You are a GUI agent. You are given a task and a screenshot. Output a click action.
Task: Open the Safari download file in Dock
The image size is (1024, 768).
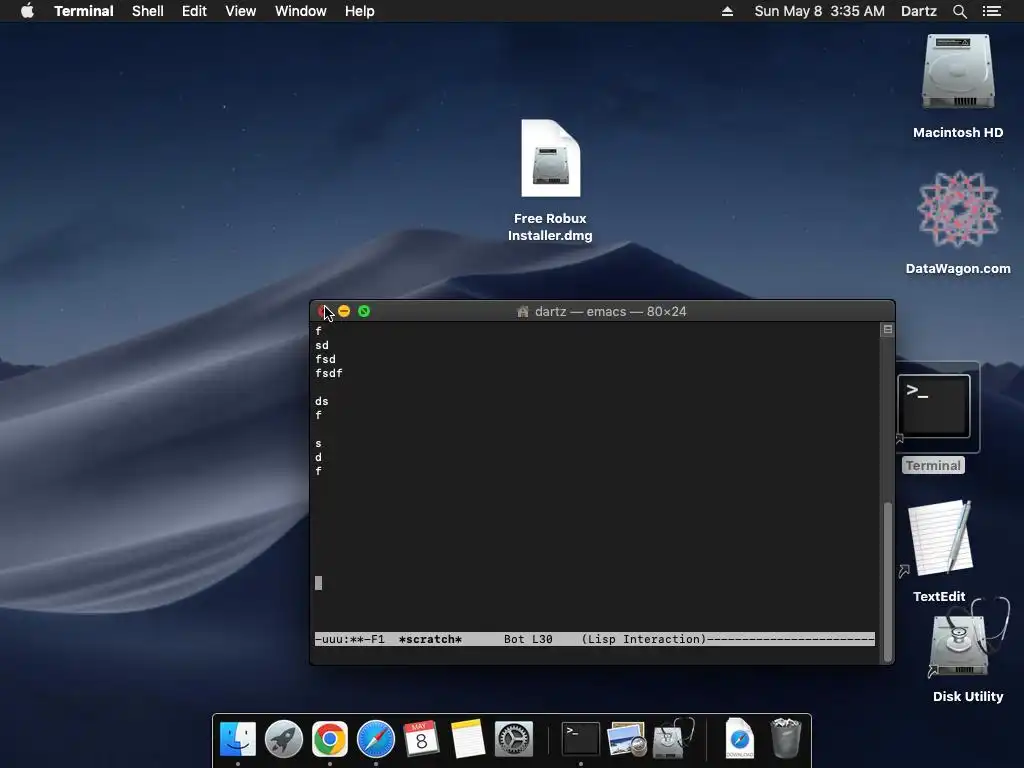[739, 739]
